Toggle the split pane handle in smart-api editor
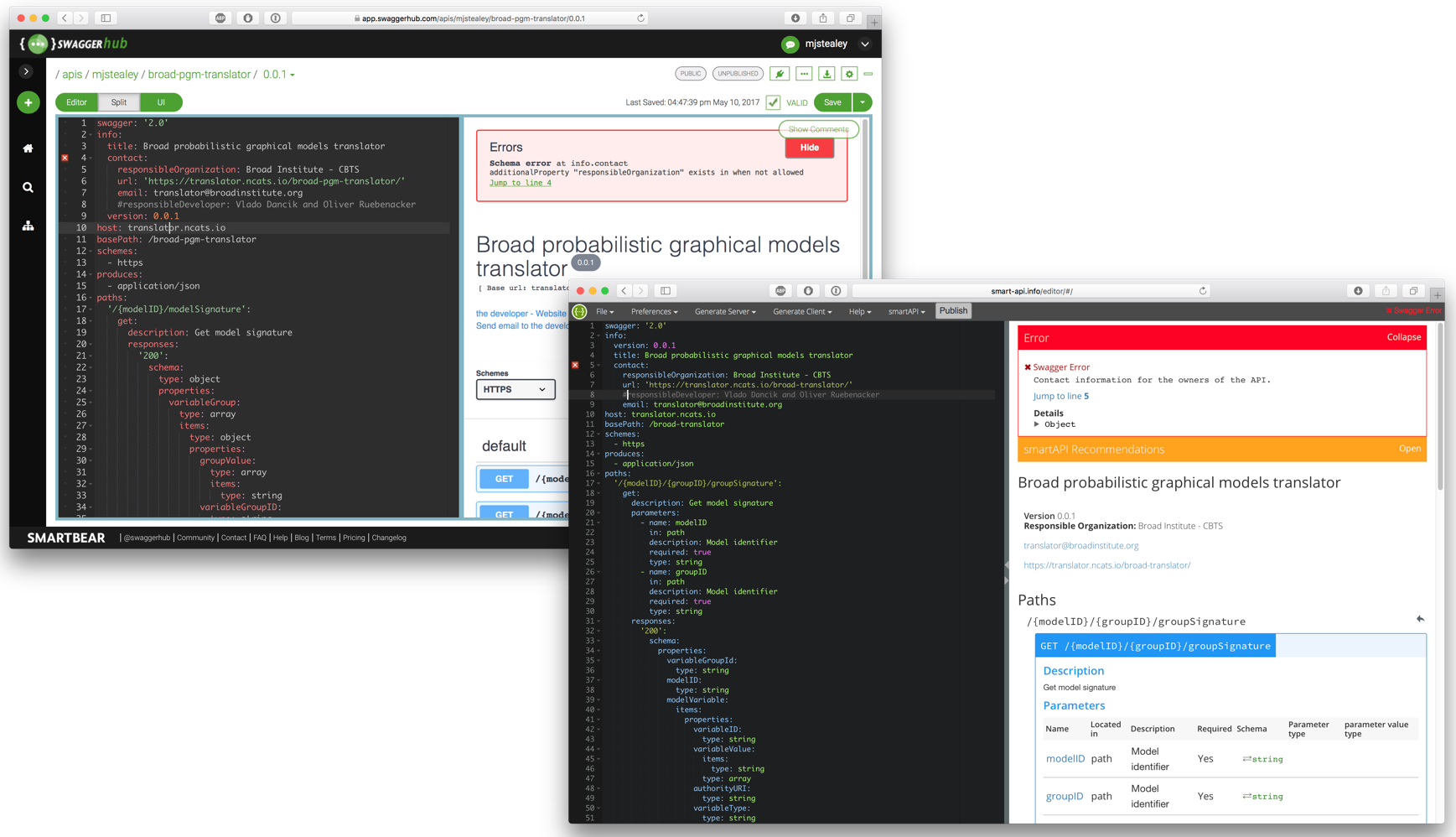1456x837 pixels. (x=1007, y=572)
